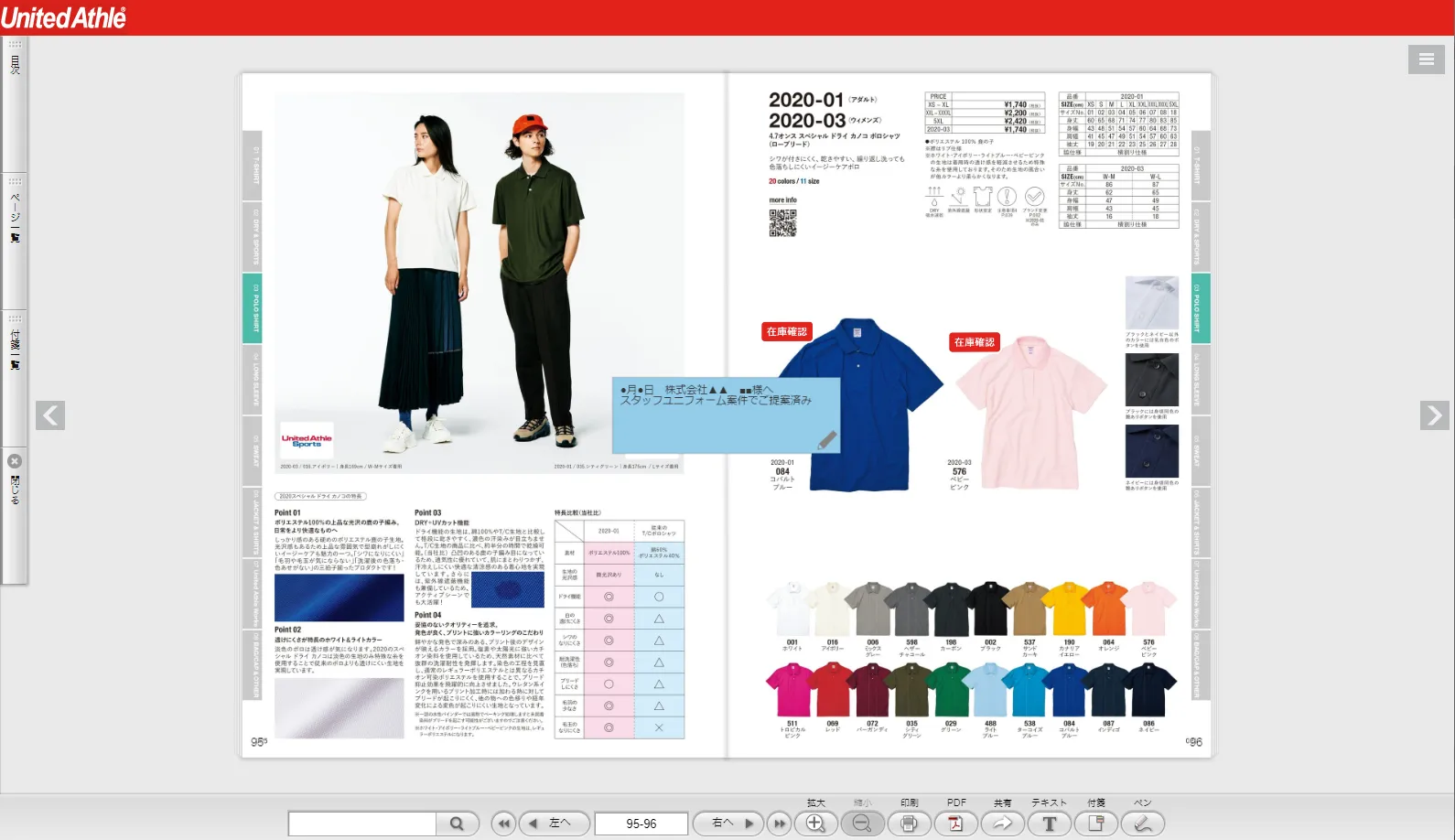1455x840 pixels.
Task: Click the navy collar button detail thumbnail
Action: (x=1152, y=451)
